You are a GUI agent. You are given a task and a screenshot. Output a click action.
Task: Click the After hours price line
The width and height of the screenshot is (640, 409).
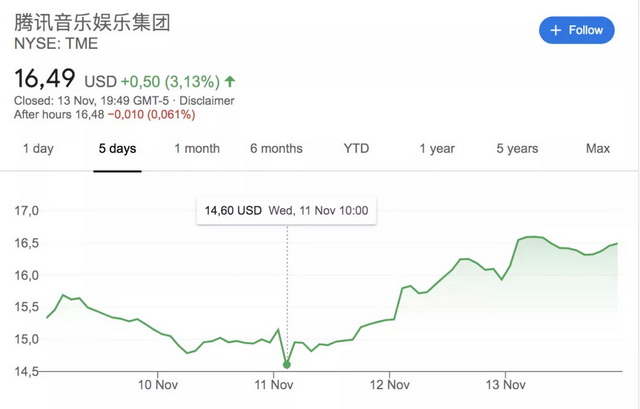[105, 115]
